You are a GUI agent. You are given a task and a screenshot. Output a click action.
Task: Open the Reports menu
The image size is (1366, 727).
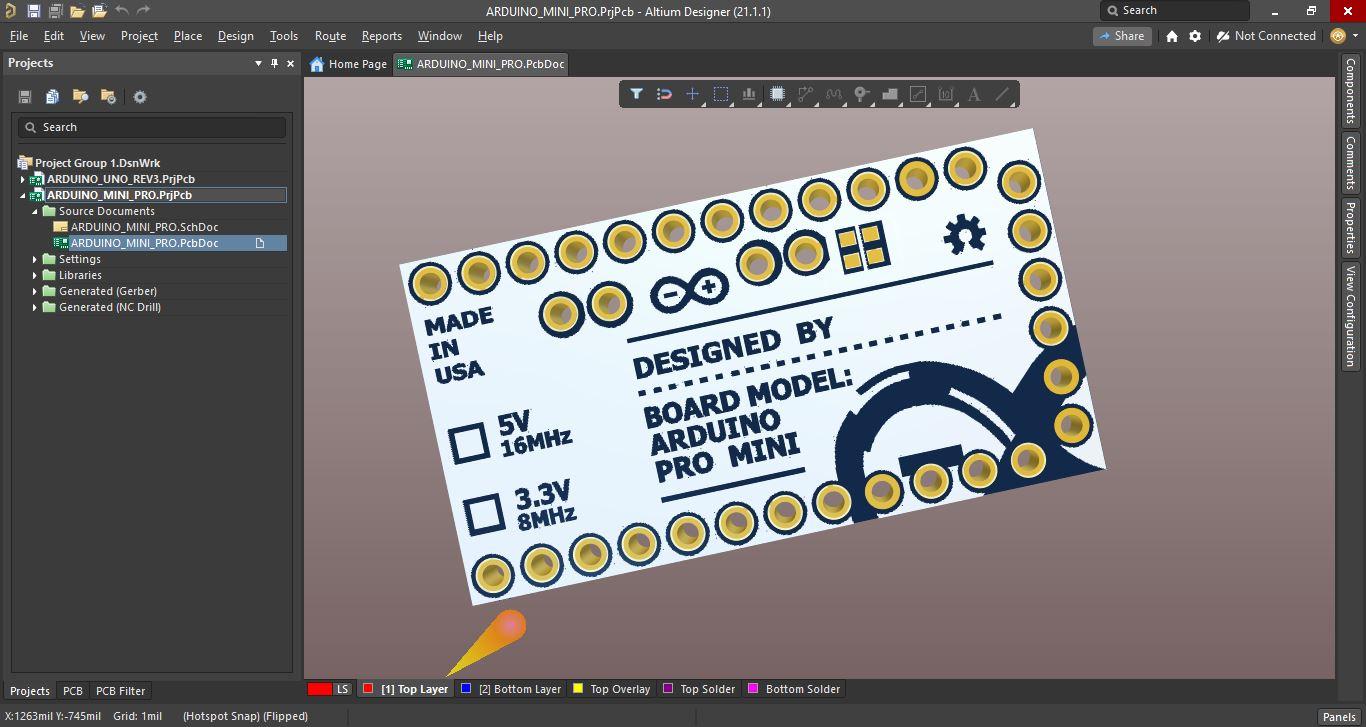click(x=381, y=36)
